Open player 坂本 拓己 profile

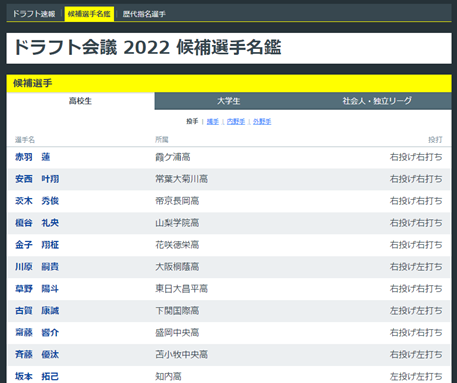click(x=37, y=377)
